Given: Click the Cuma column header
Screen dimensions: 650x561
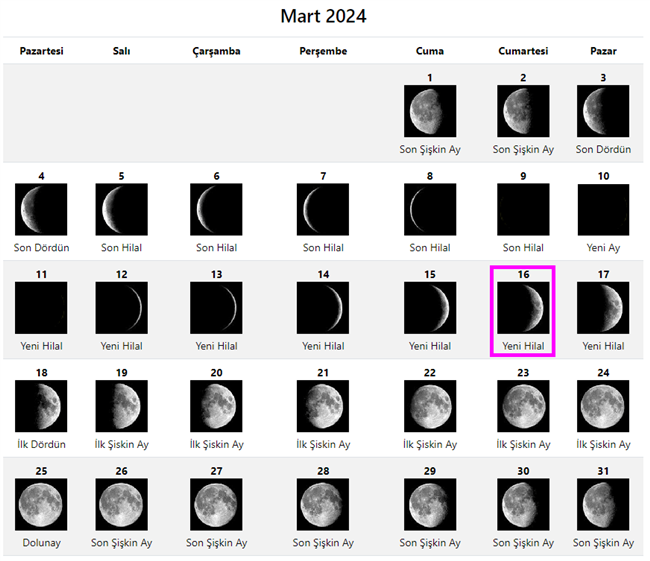Looking at the screenshot, I should tap(430, 51).
